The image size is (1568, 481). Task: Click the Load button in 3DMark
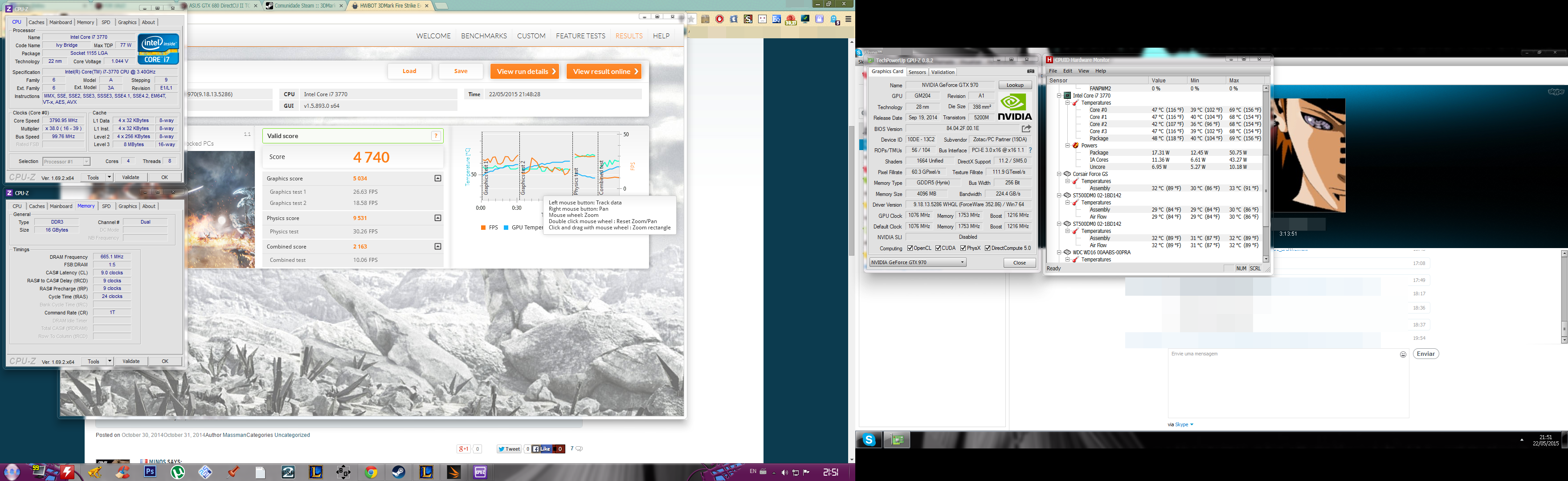point(410,71)
